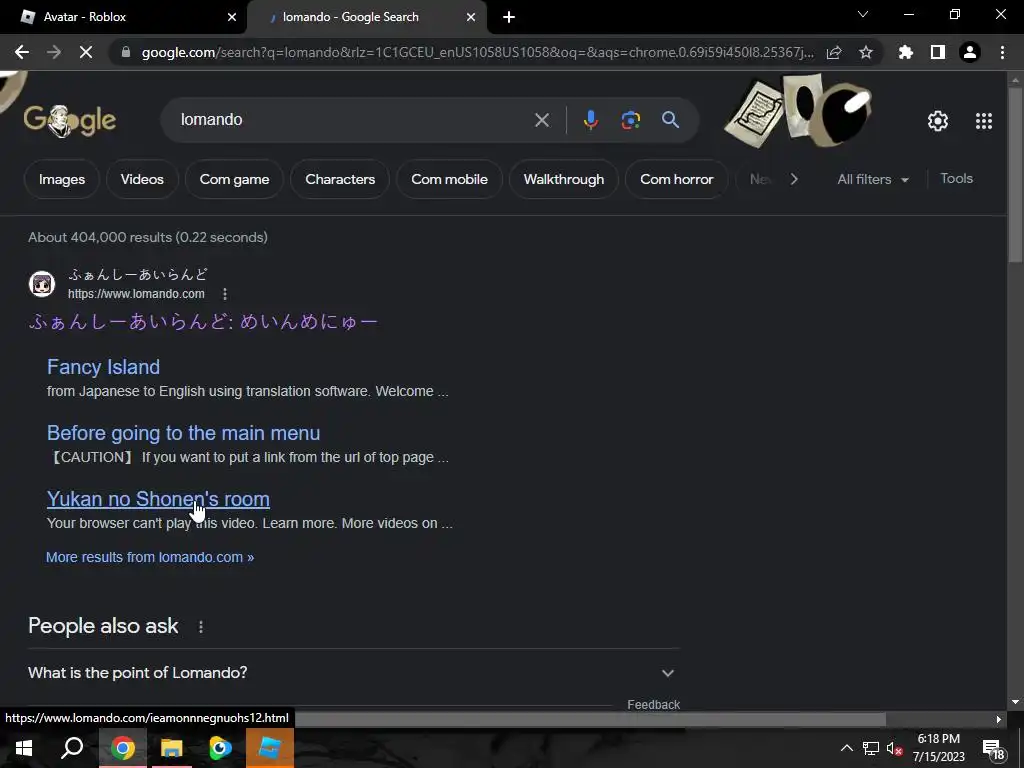Open People also ask options menu

coord(200,627)
